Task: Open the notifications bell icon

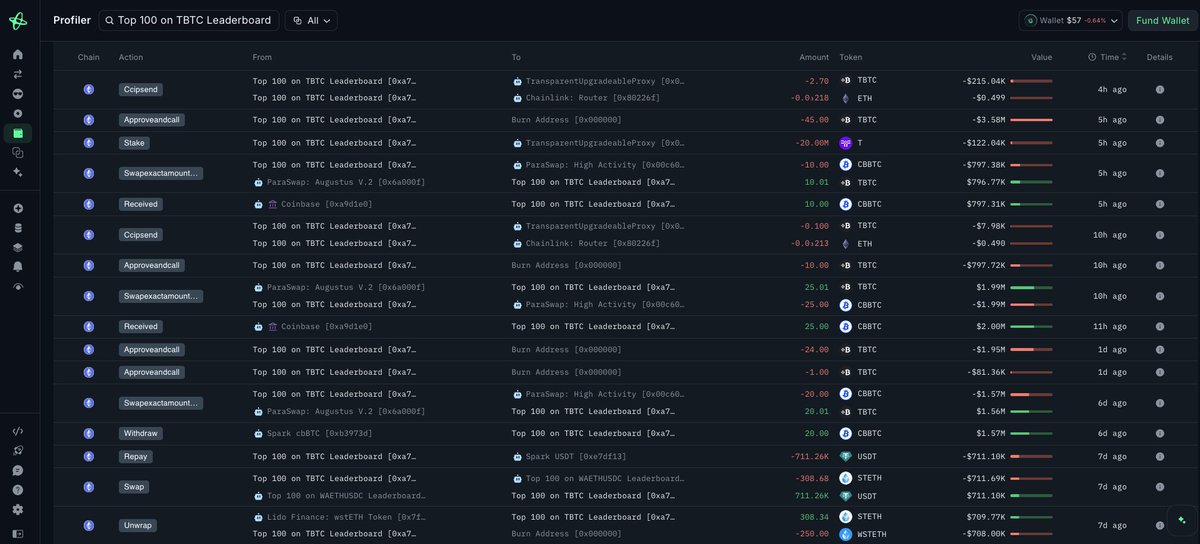Action: point(18,267)
